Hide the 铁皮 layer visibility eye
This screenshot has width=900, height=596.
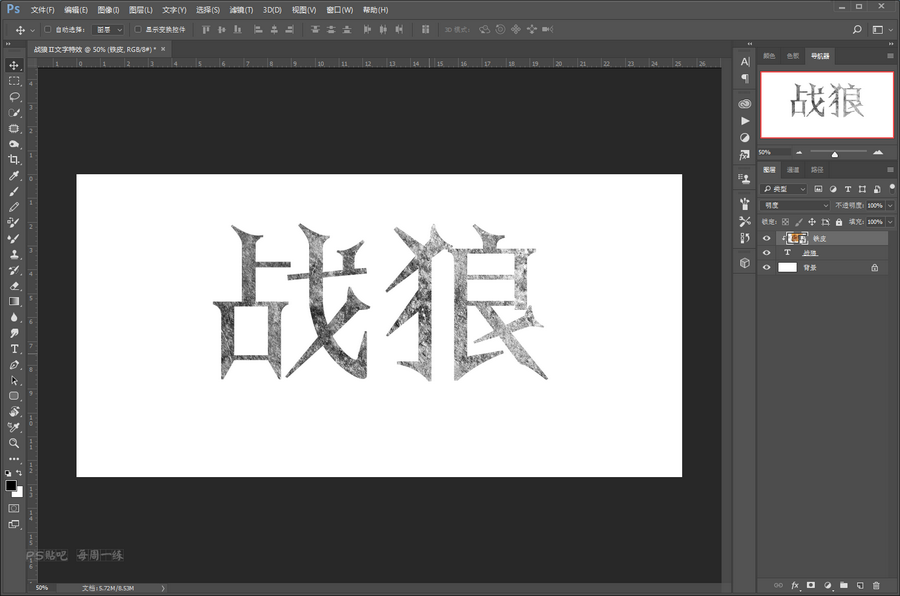[766, 238]
